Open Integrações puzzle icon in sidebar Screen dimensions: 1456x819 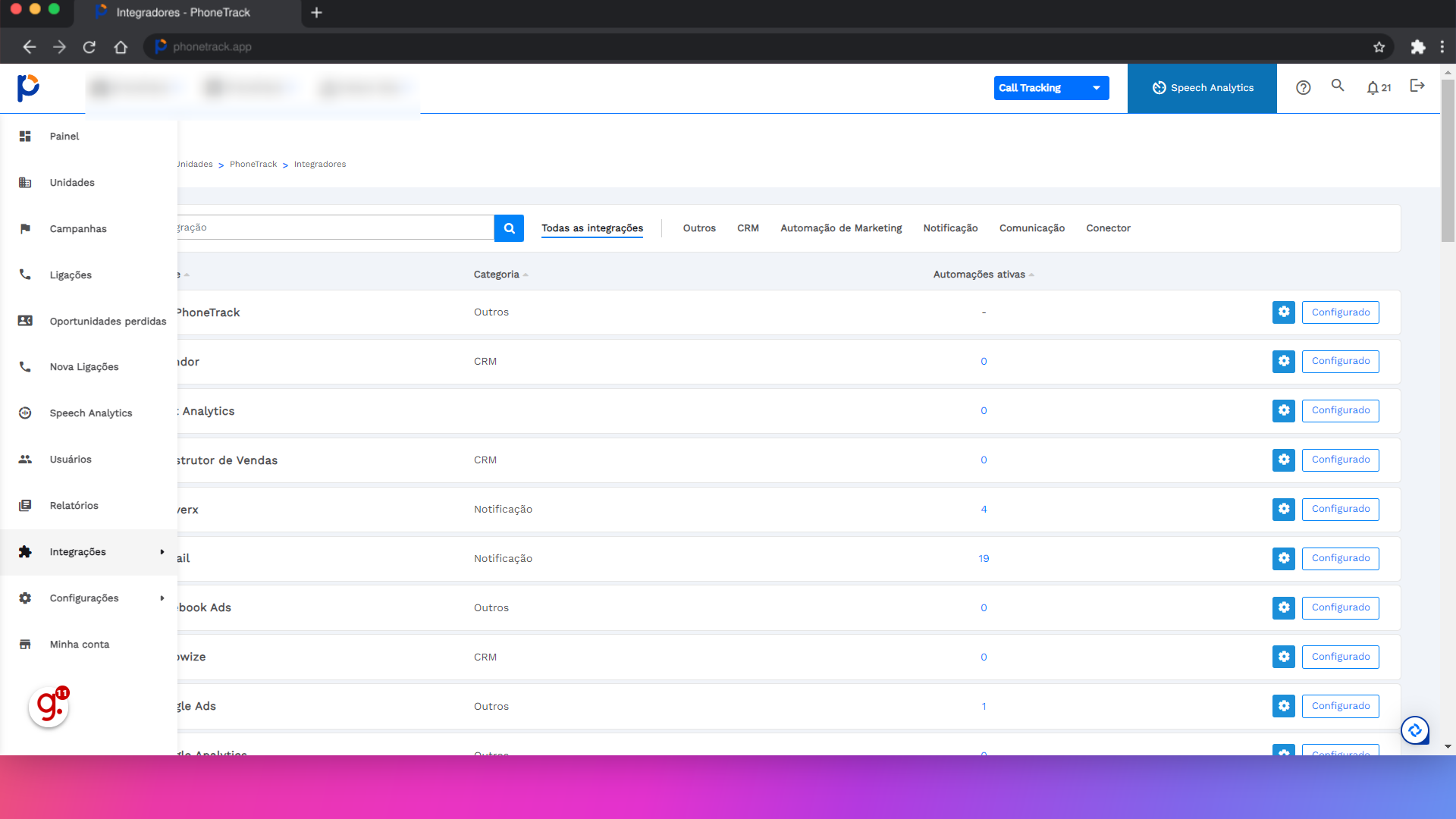(25, 552)
